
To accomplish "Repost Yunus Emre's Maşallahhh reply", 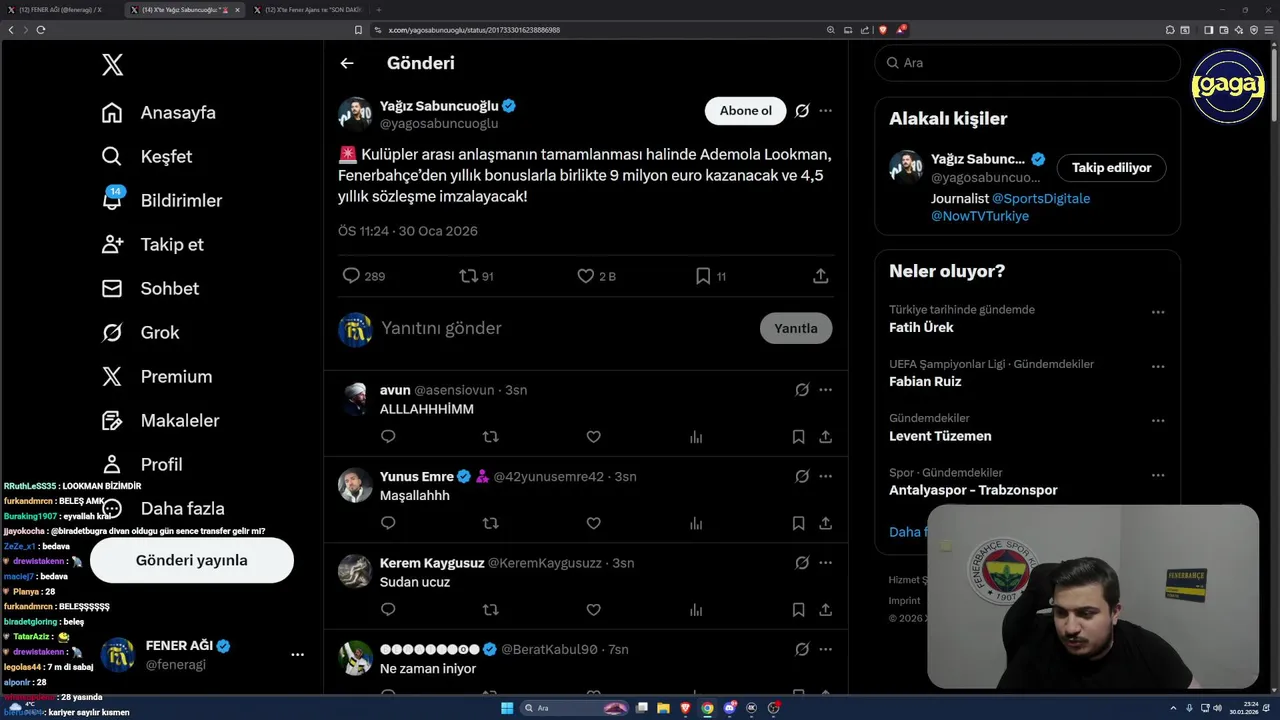I will 490,523.
